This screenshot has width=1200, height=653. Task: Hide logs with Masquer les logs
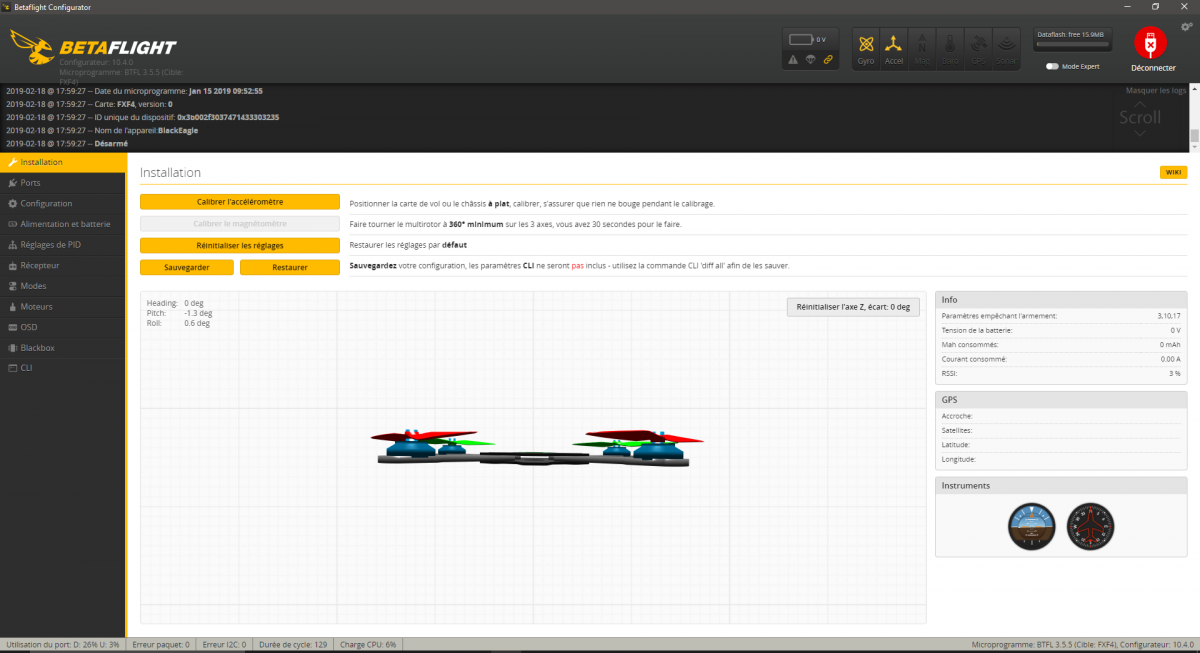pos(1155,90)
